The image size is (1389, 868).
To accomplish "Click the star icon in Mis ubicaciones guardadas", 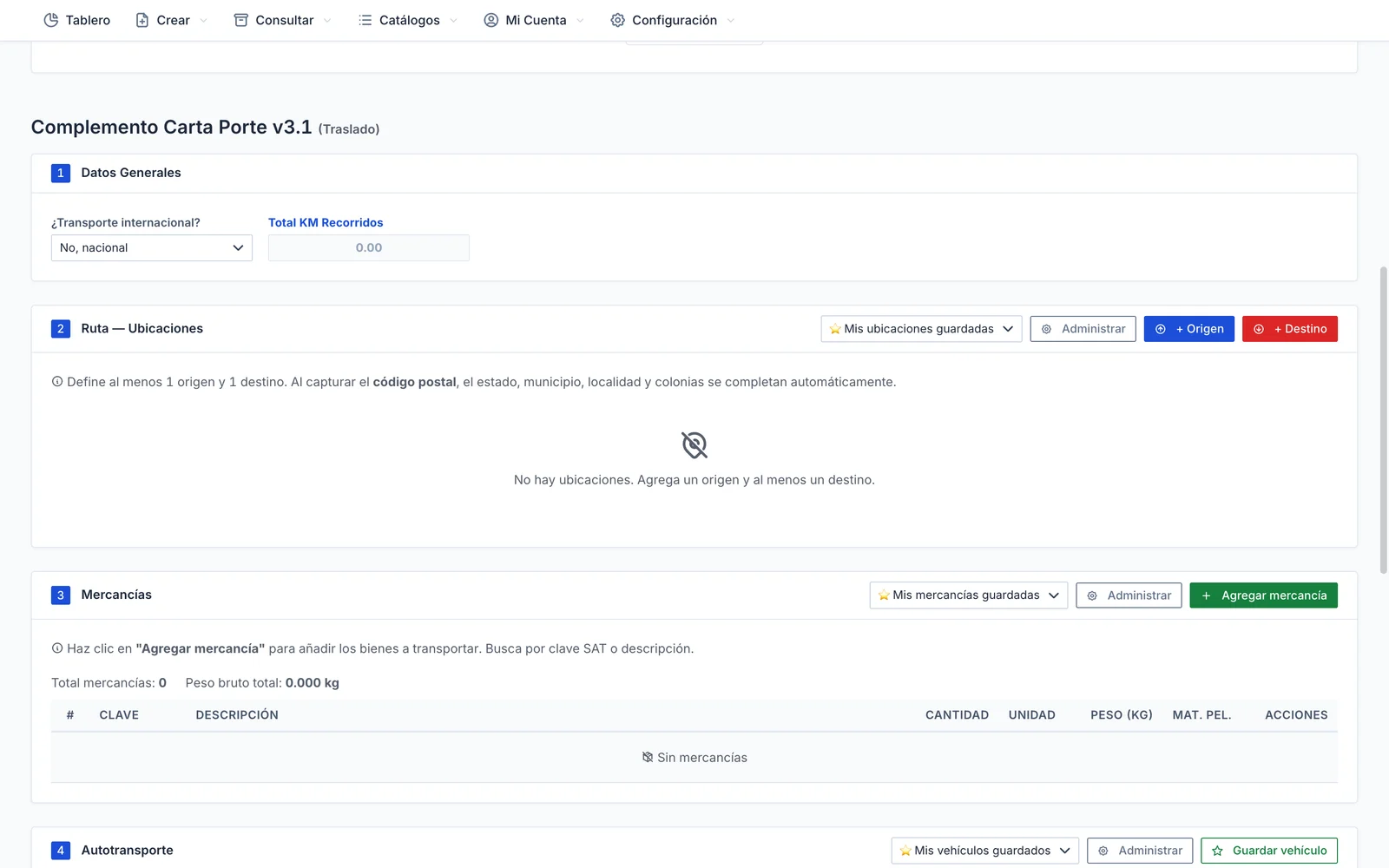I will pos(835,329).
